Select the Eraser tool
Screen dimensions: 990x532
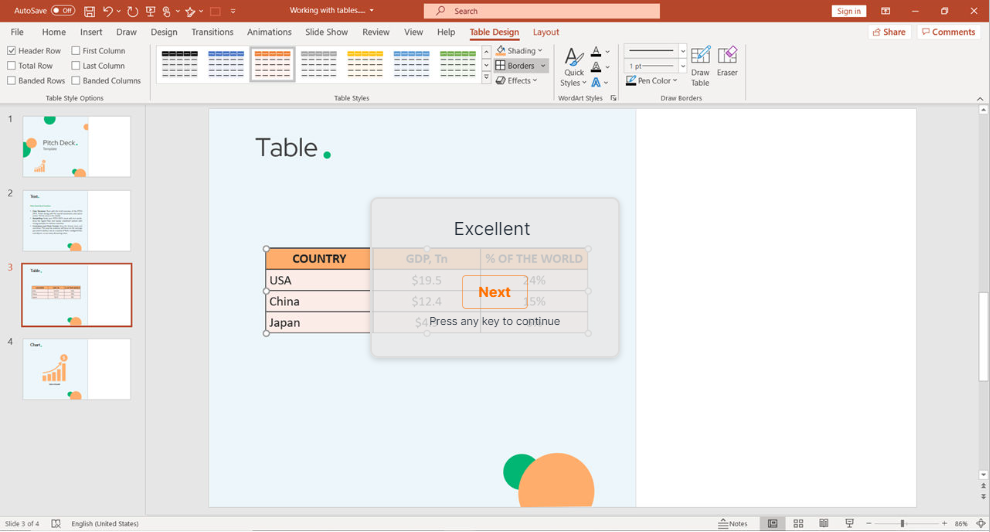tap(727, 61)
